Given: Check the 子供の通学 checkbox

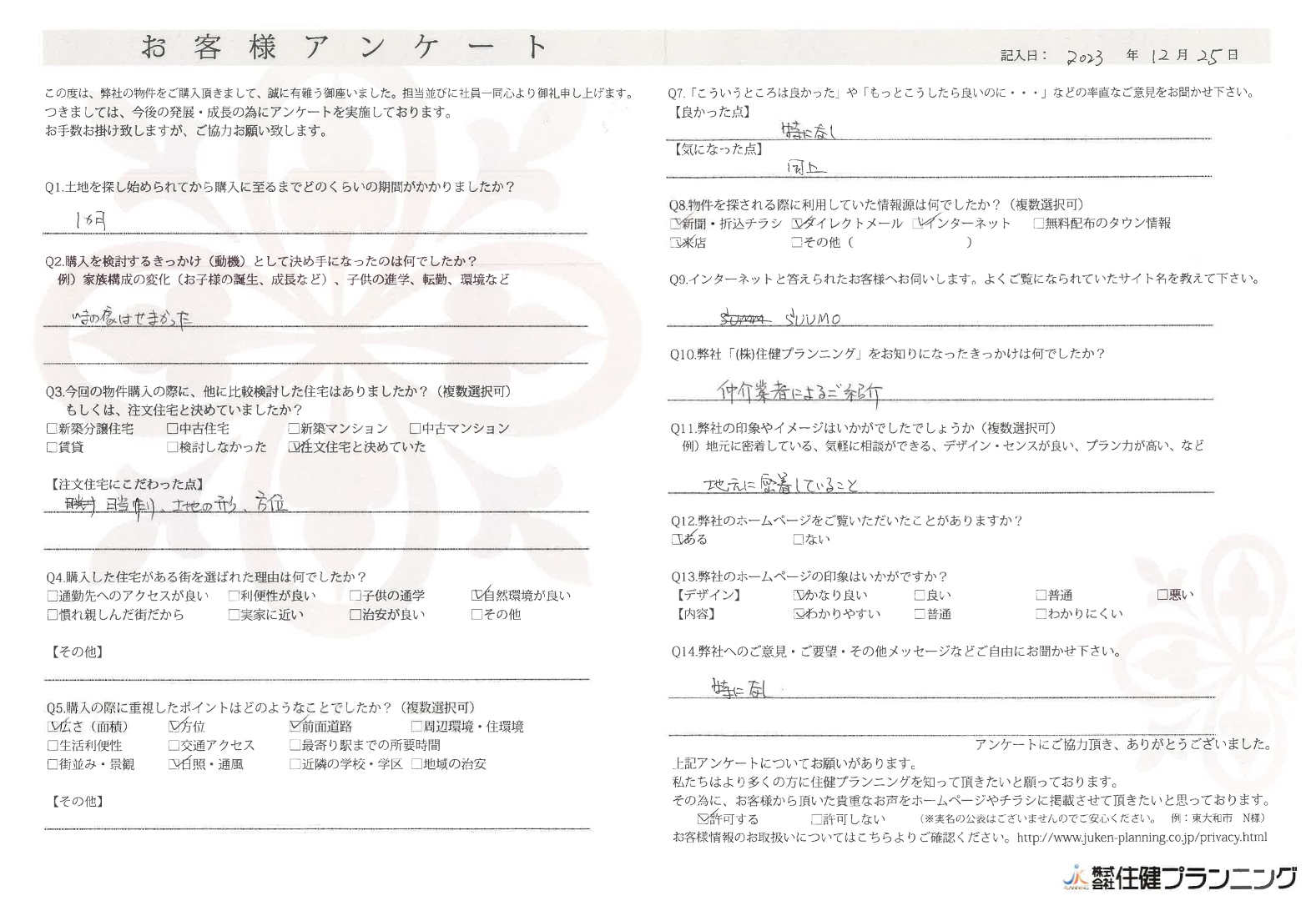Looking at the screenshot, I should pos(355,596).
